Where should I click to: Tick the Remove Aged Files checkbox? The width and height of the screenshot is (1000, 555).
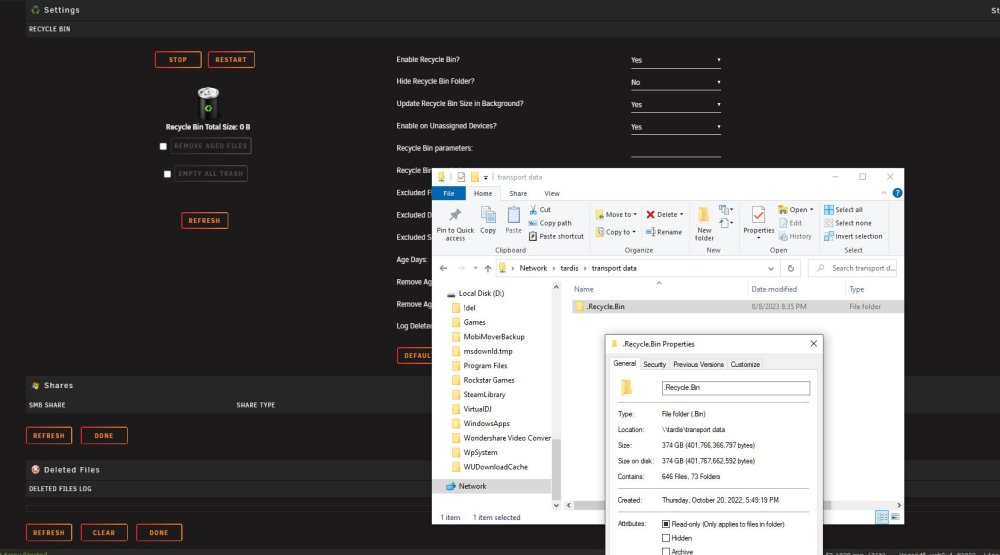(x=163, y=146)
